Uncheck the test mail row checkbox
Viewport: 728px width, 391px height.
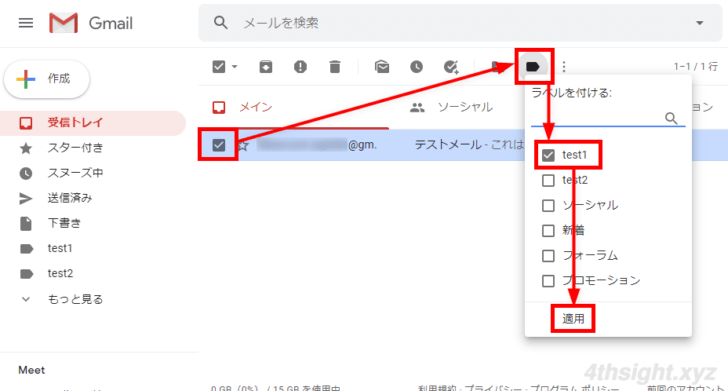[x=219, y=145]
